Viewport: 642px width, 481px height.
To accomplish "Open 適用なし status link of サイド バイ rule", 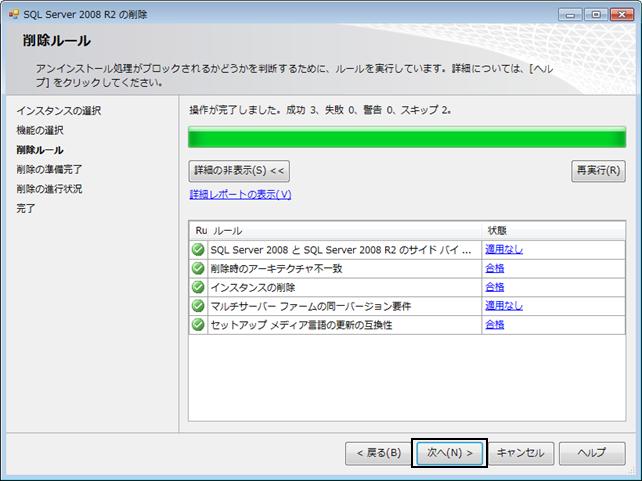I will click(x=504, y=249).
